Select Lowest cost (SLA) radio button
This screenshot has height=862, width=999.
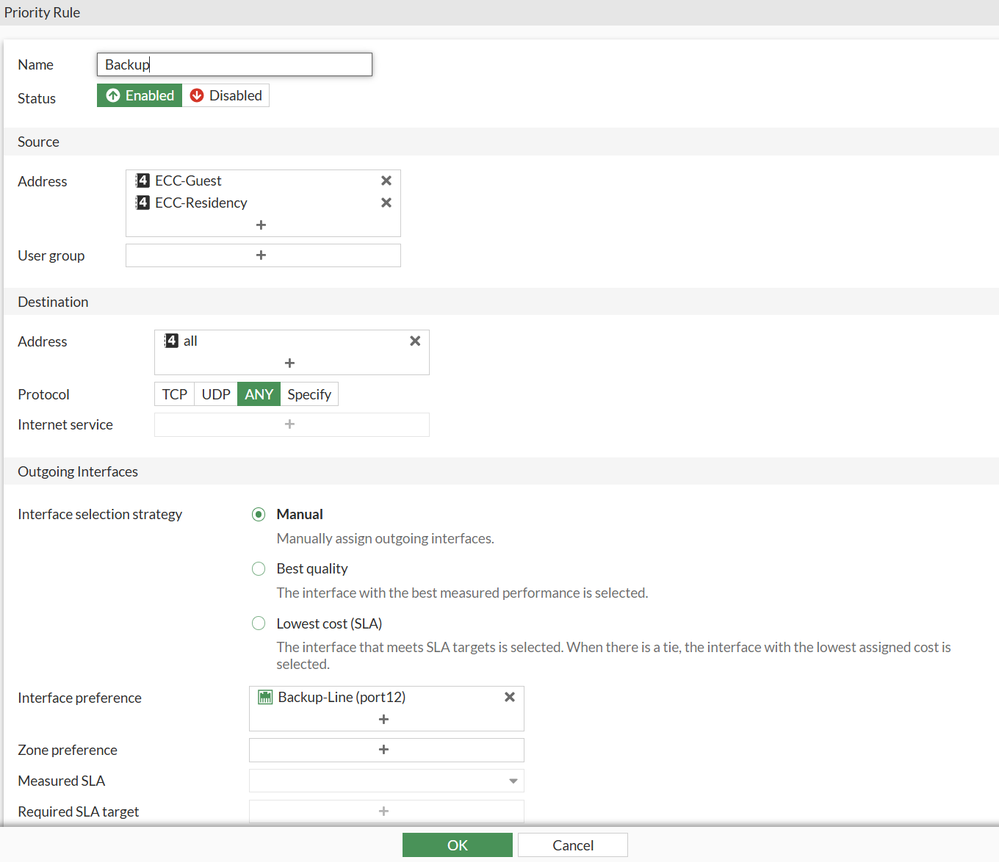(258, 623)
